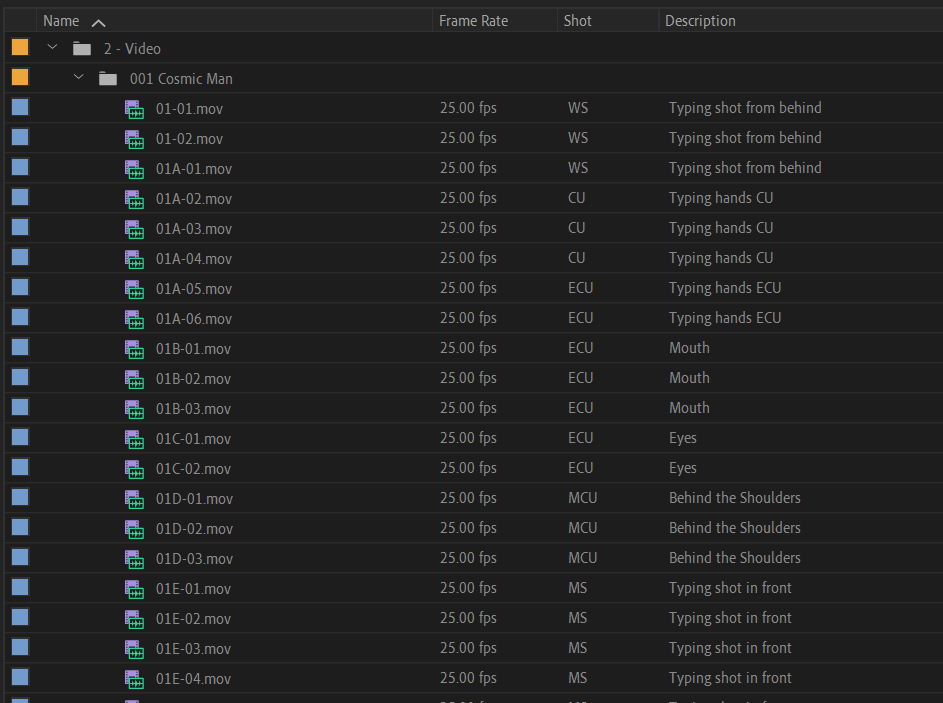
Task: Select the 01A-05.mov file name
Action: click(x=194, y=289)
